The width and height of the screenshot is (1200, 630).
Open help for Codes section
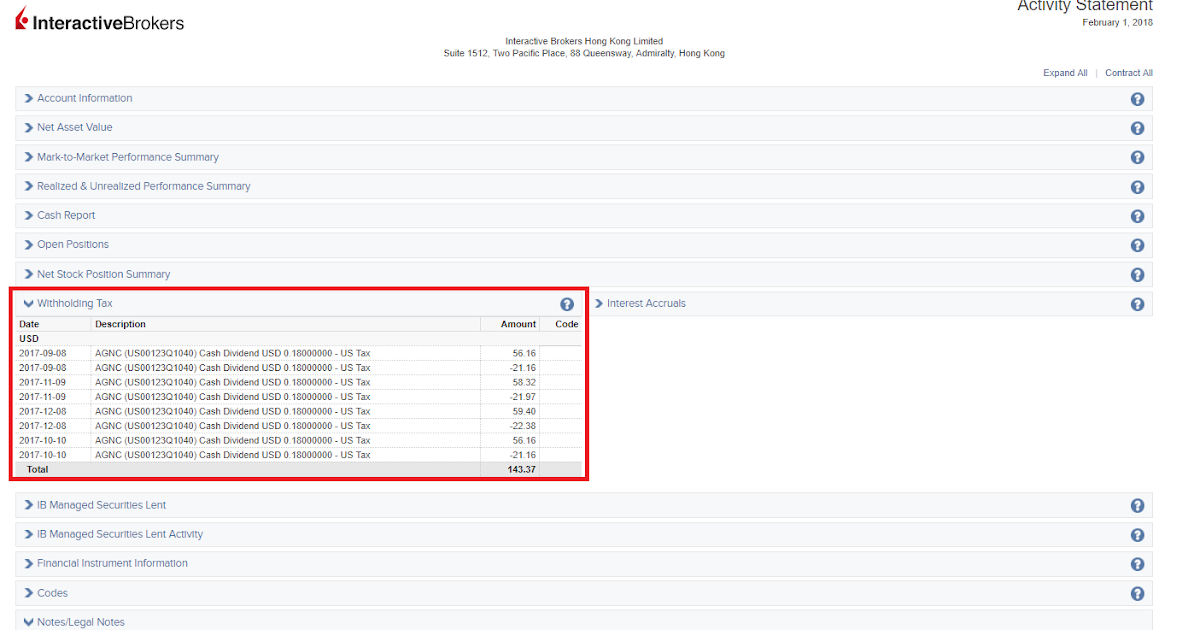[x=1137, y=594]
